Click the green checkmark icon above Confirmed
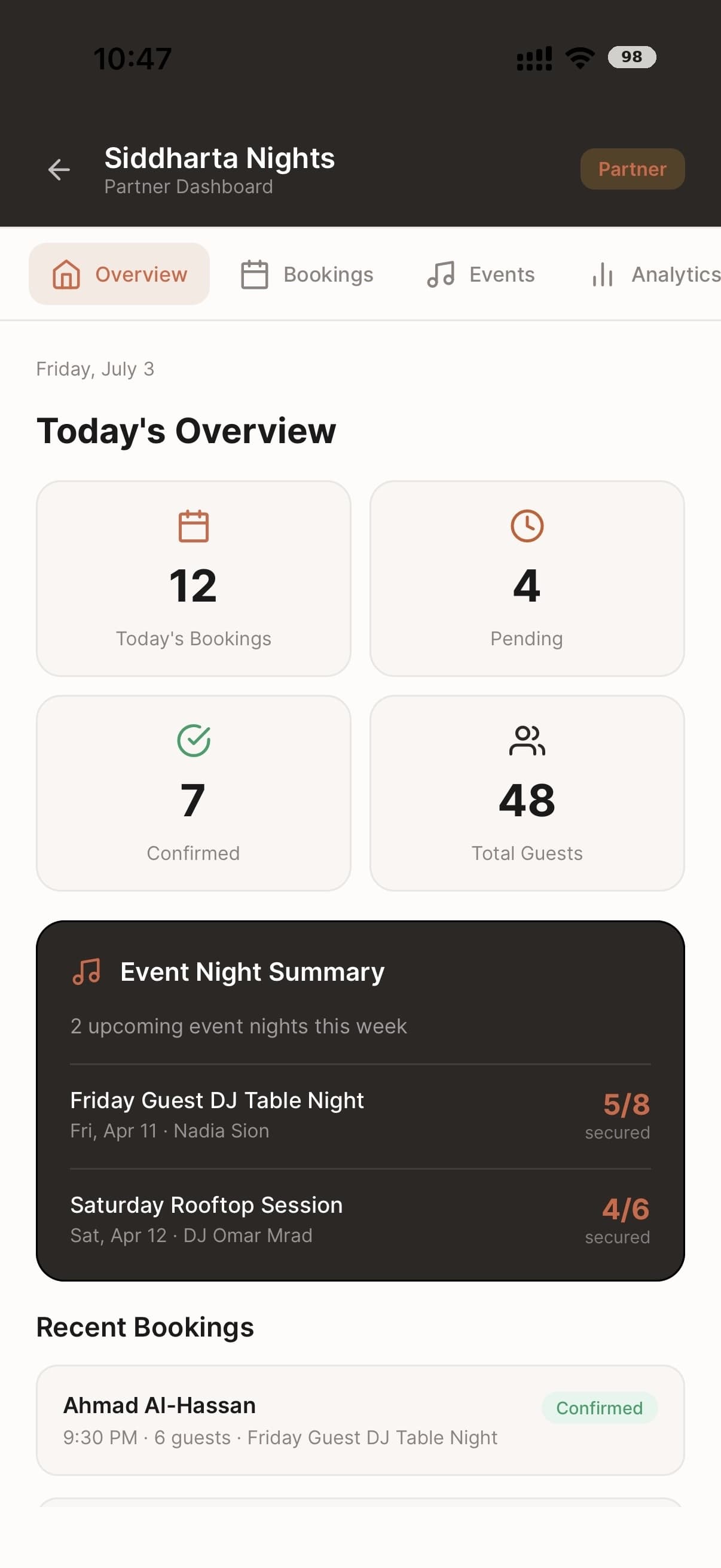721x1568 pixels. [194, 741]
